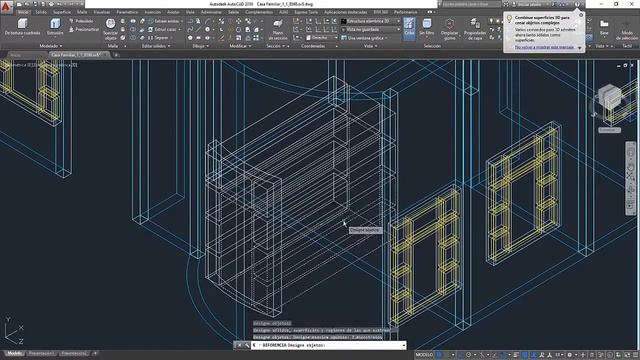
Task: Toggle the clean screen icon in status bar
Action: coord(626,355)
